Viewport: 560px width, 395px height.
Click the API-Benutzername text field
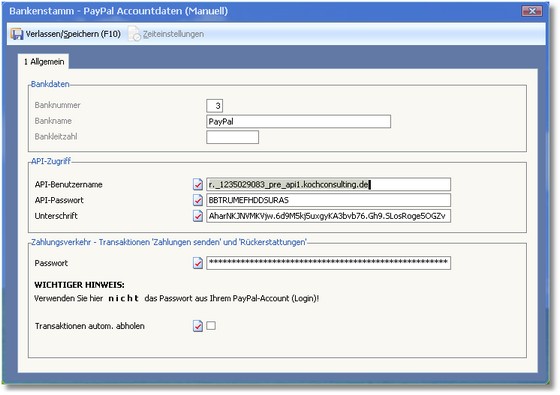point(329,184)
